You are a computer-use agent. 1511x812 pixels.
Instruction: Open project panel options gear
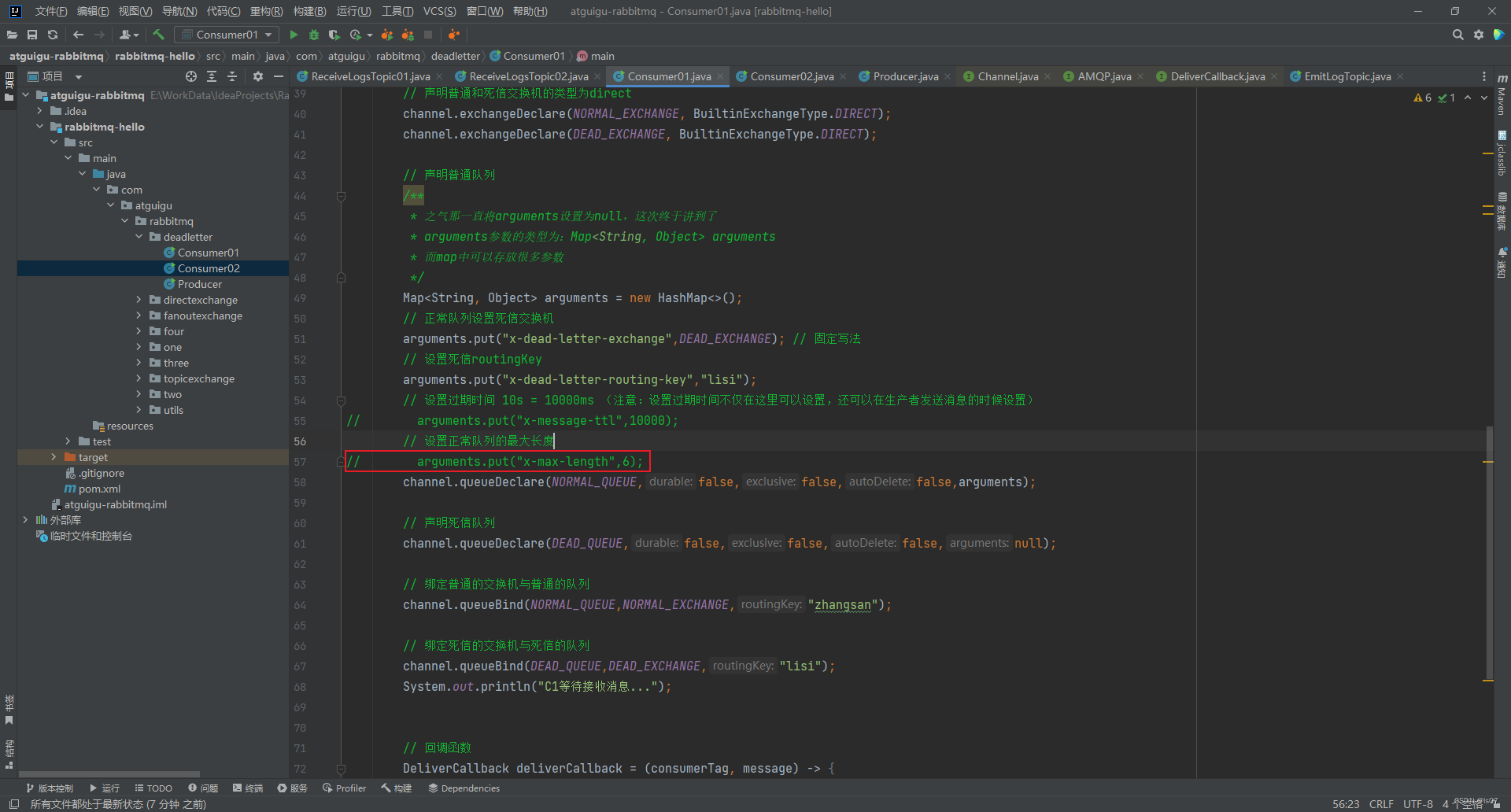pyautogui.click(x=258, y=76)
